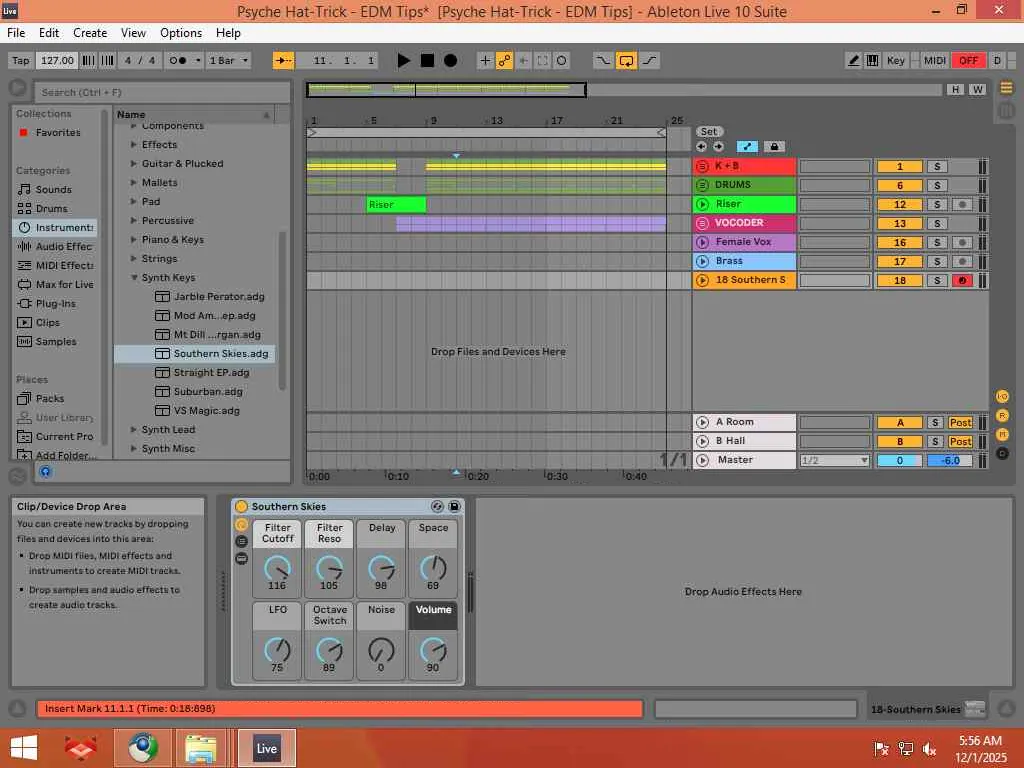This screenshot has width=1024, height=768.
Task: Toggle the computer MIDI keyboard icon
Action: click(872, 61)
